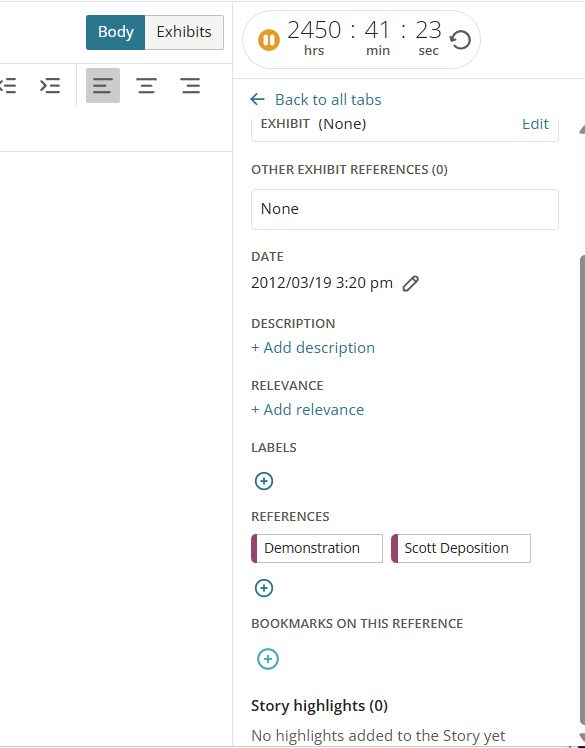
Task: Open the Scott Deposition reference tag
Action: (x=460, y=548)
